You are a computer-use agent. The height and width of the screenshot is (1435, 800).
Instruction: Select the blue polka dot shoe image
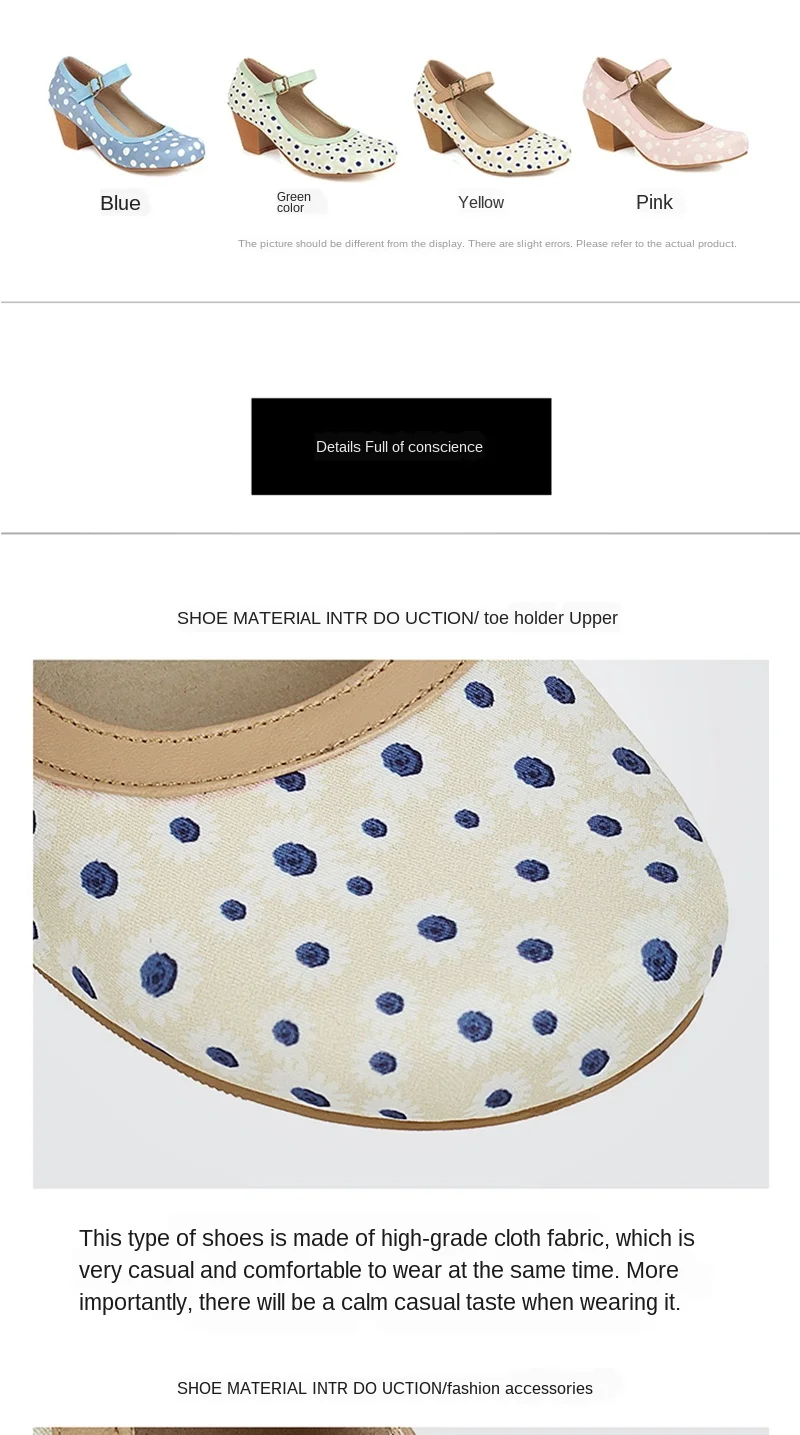coord(126,112)
